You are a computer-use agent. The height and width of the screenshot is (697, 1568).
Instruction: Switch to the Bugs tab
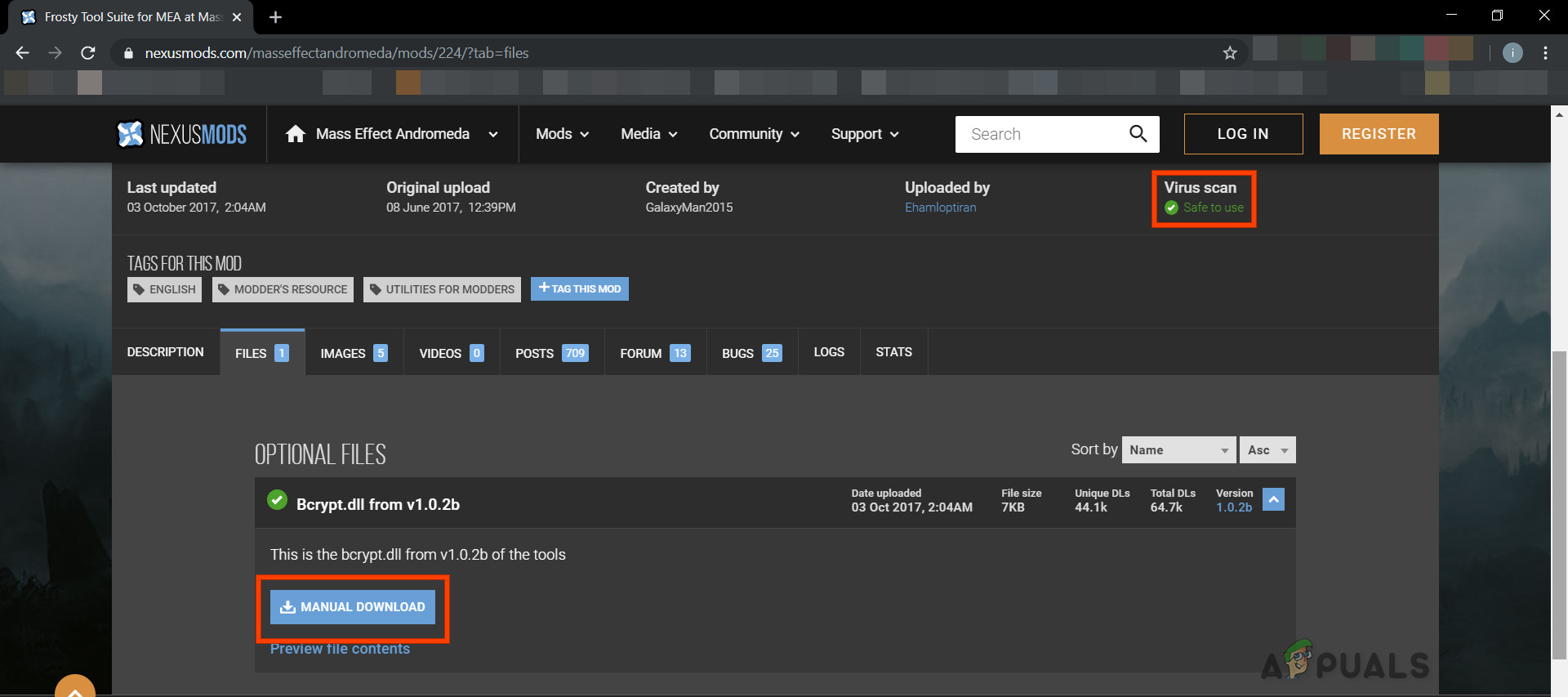coord(751,353)
